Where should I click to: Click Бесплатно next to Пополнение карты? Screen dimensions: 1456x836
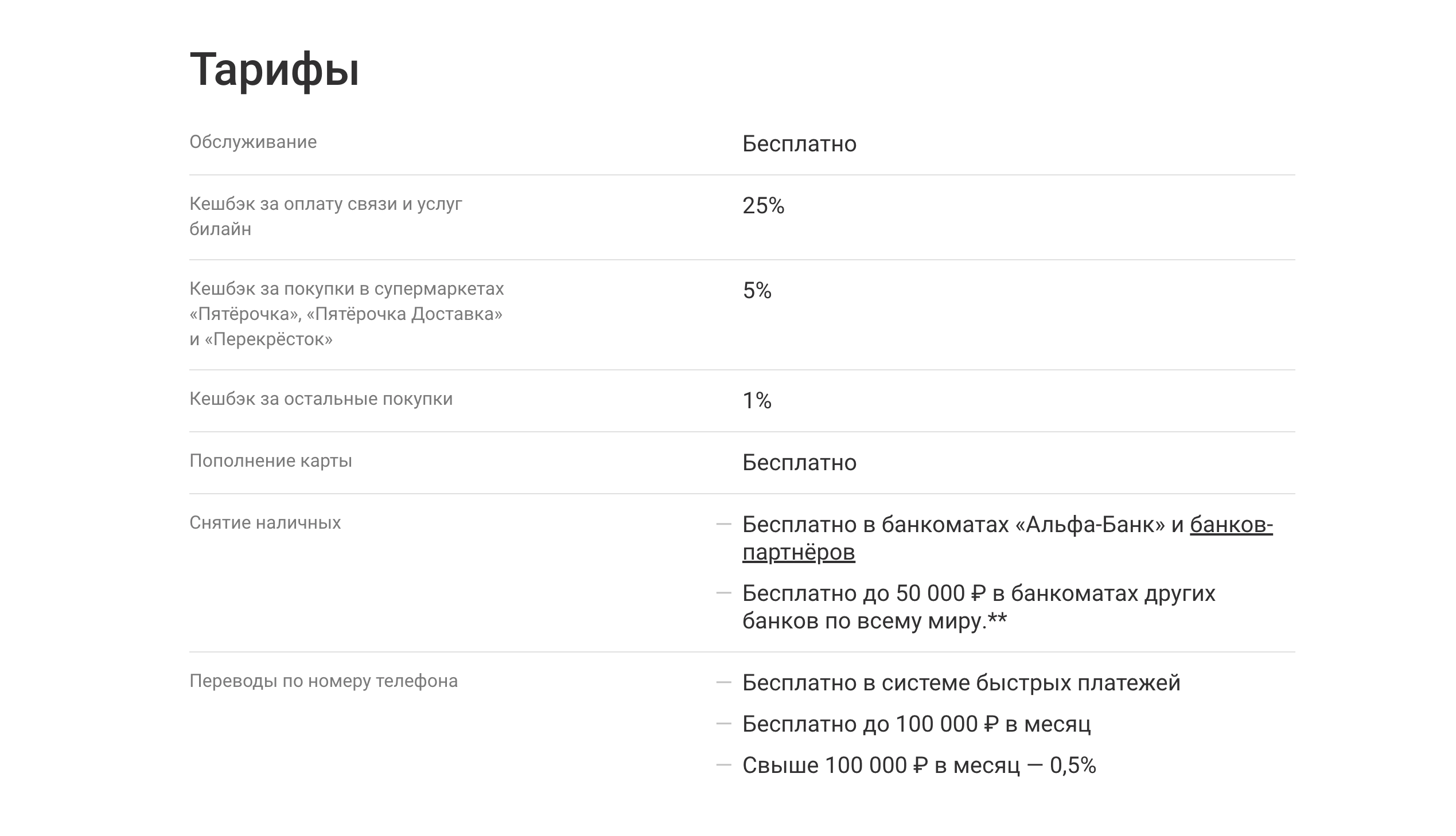click(799, 463)
